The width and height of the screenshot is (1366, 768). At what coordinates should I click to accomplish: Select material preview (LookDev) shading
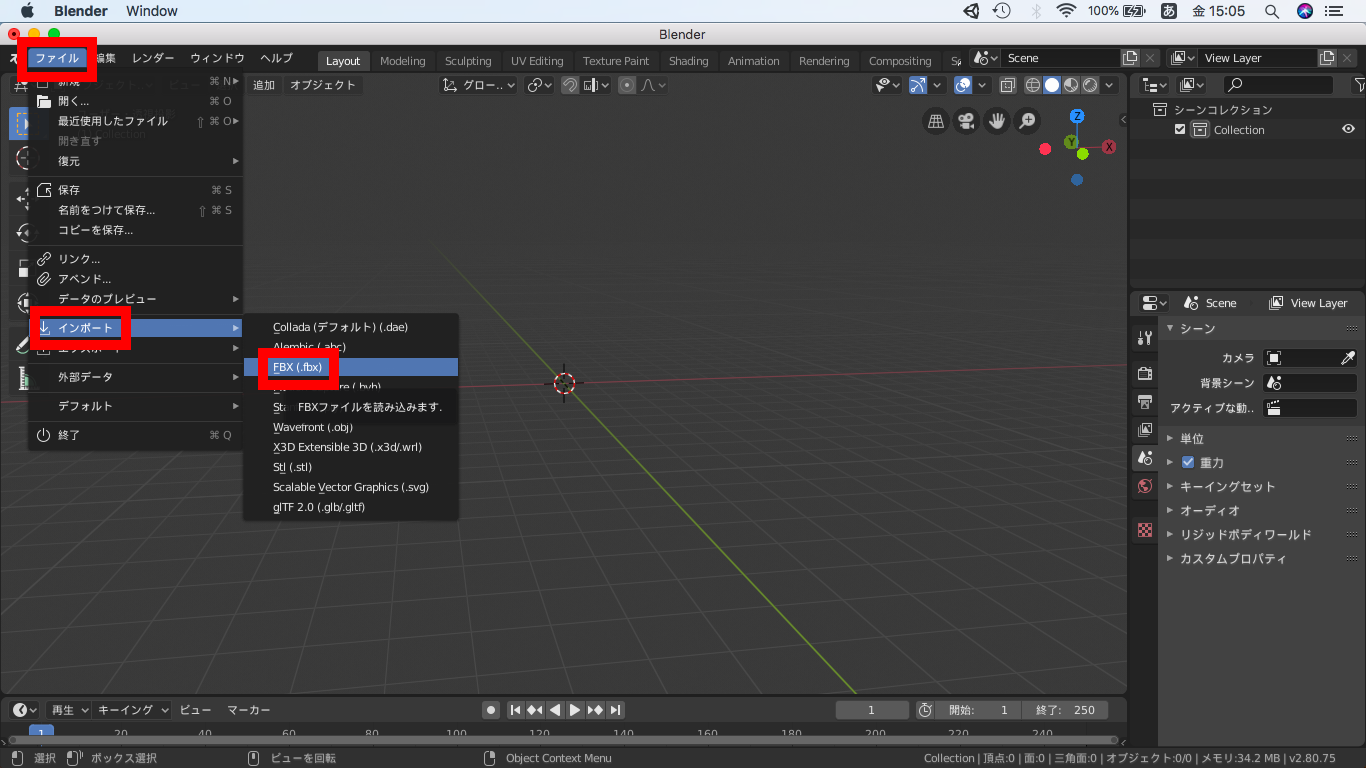1071,85
